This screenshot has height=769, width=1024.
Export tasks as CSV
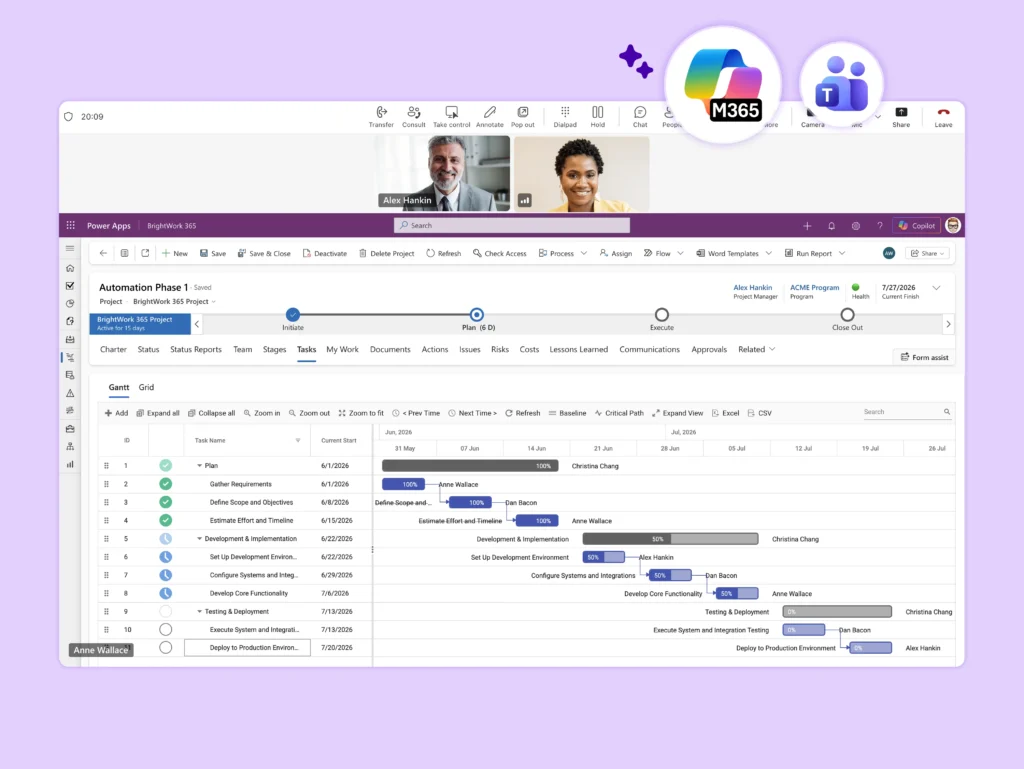(760, 413)
